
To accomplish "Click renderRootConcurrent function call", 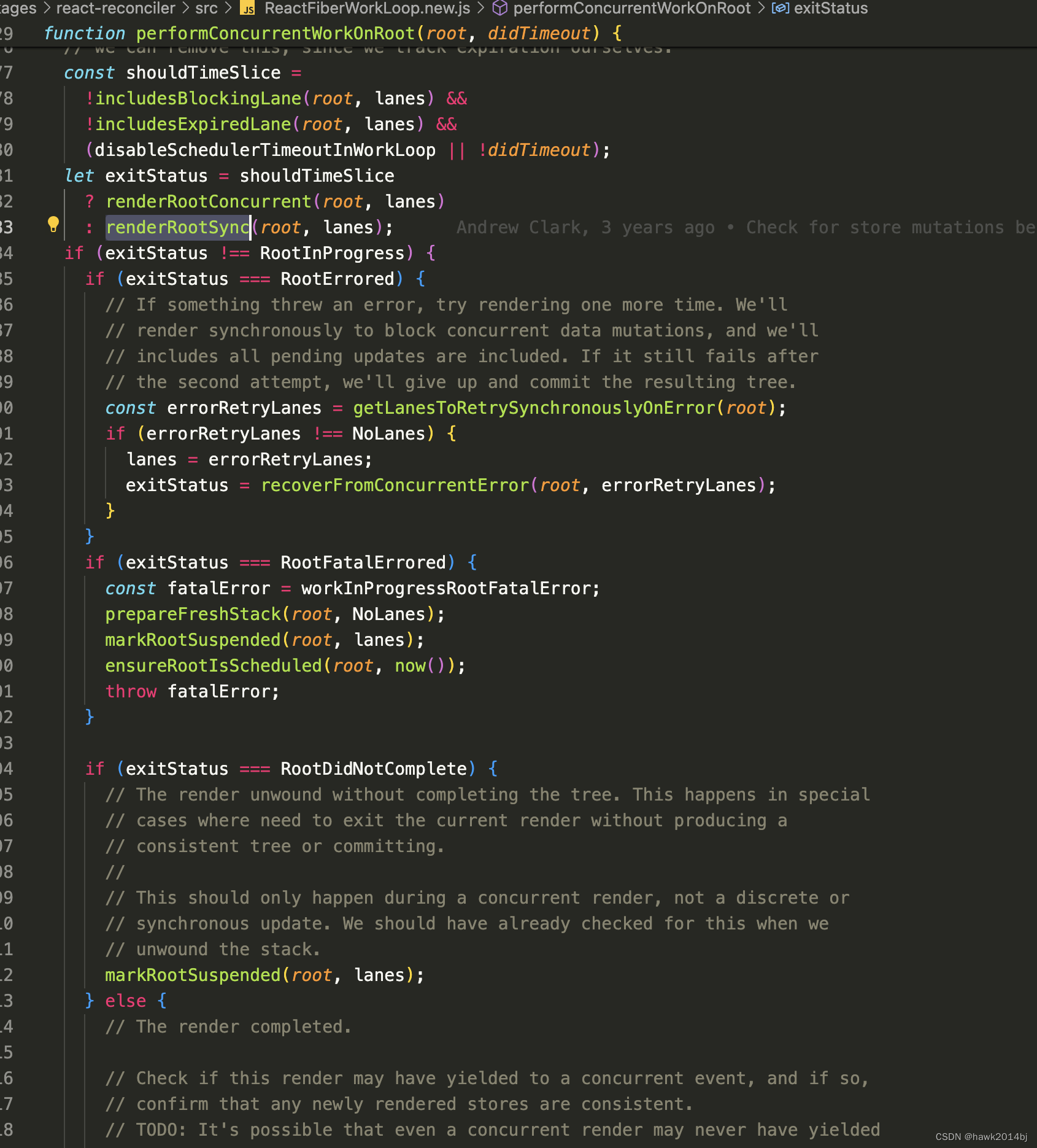I will 209,201.
